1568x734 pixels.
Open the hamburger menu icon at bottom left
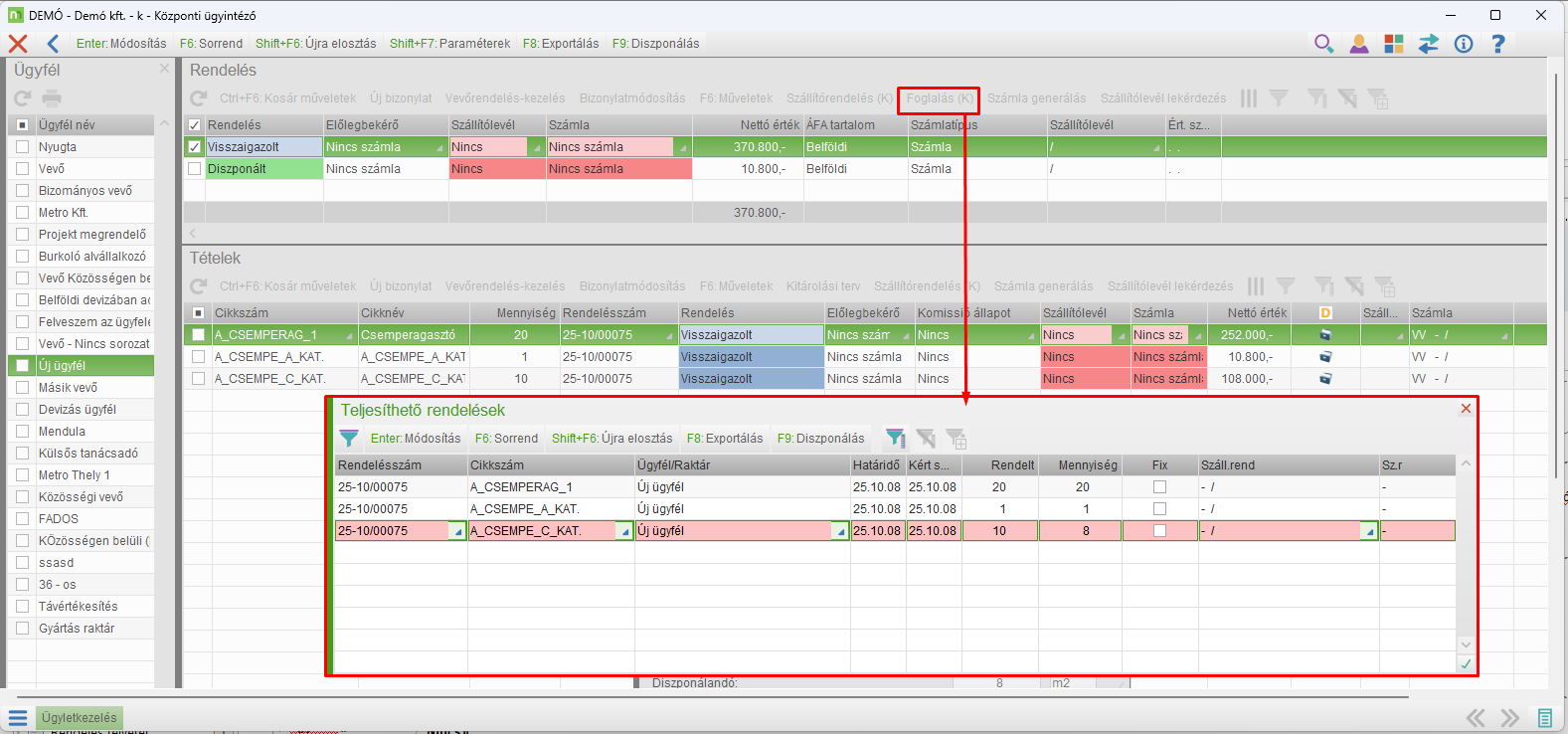tap(18, 717)
